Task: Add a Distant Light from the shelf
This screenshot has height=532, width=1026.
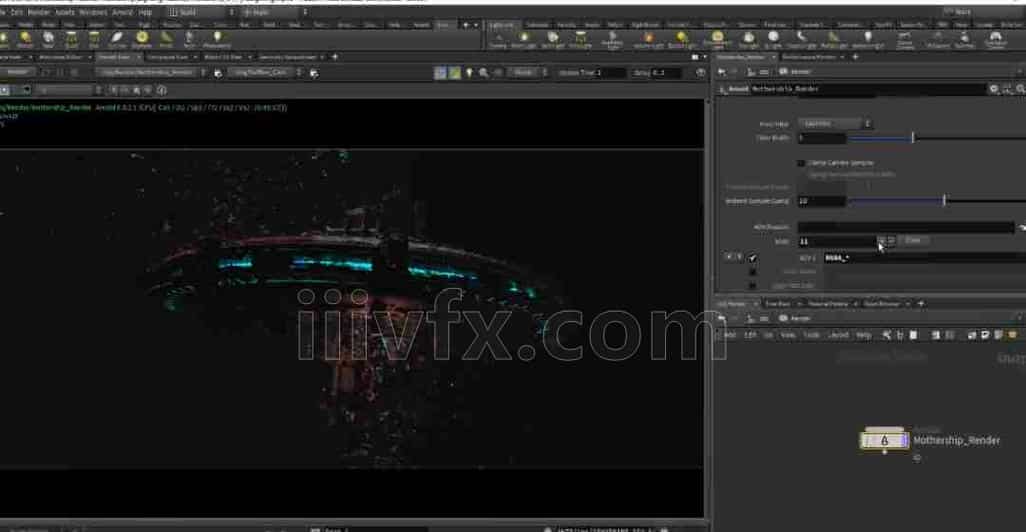Action: 681,39
